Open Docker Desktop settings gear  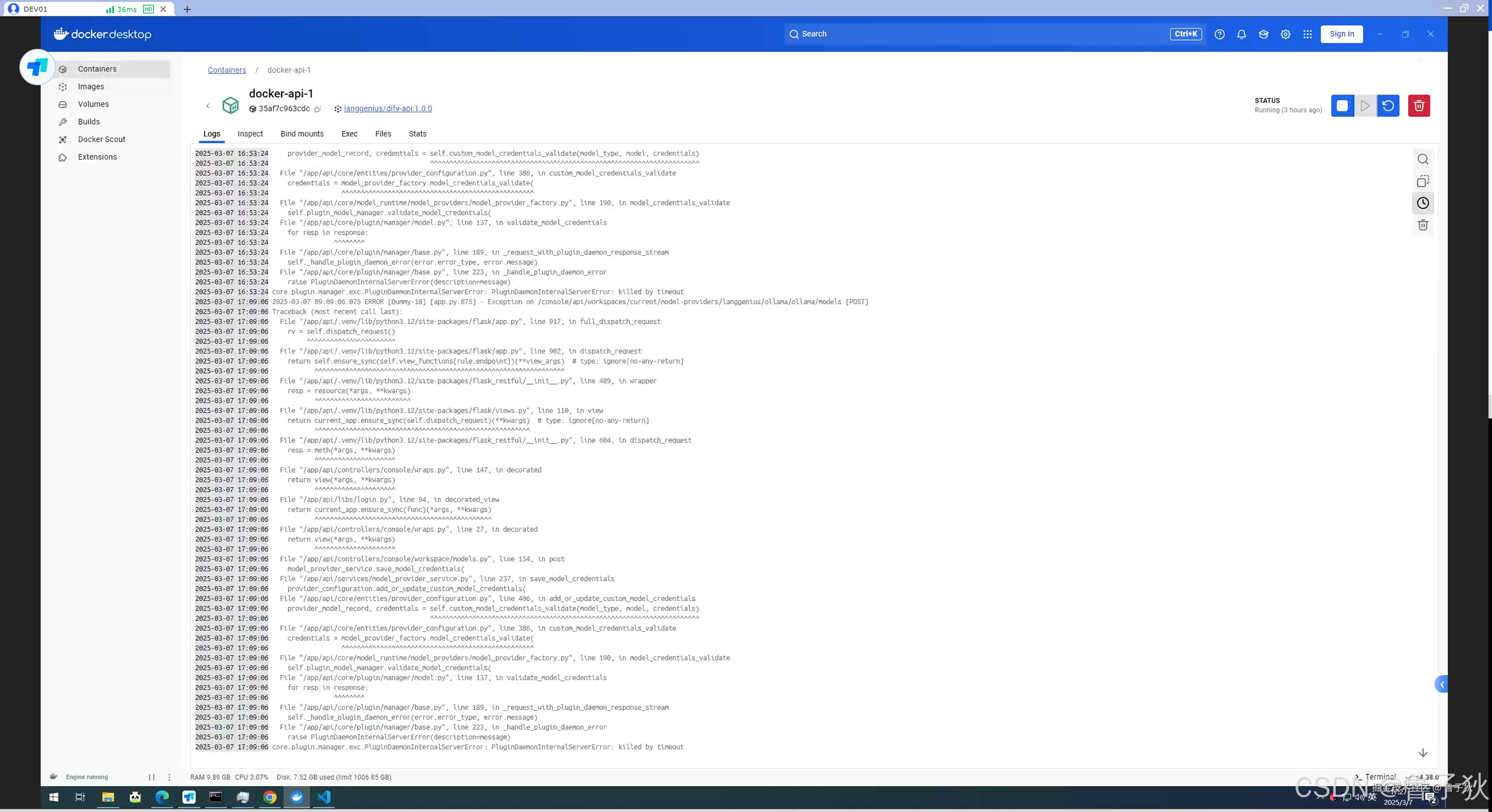point(1285,34)
